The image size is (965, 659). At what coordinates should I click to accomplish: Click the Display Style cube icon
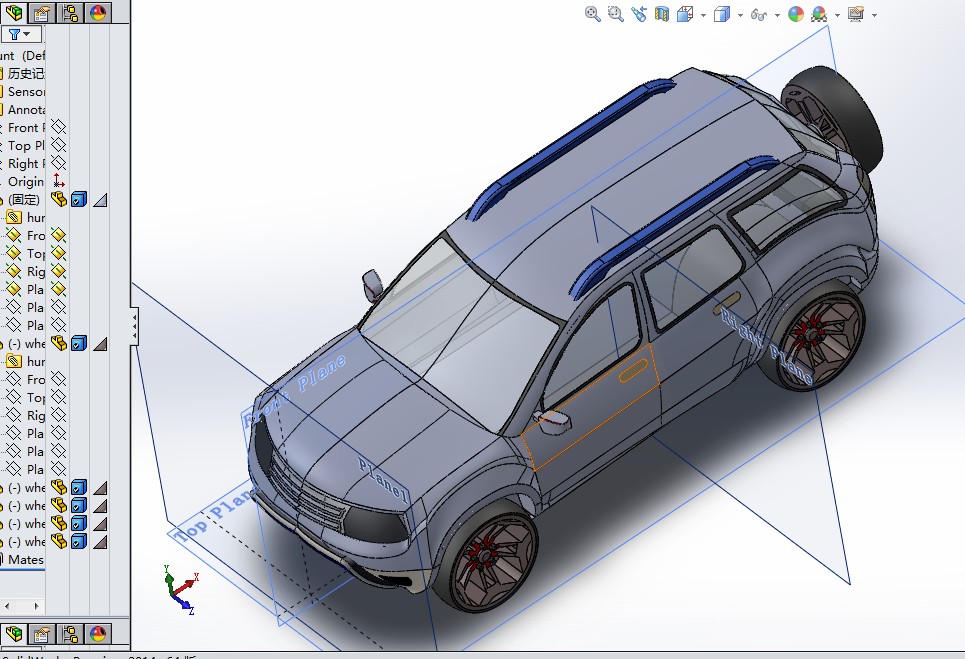pyautogui.click(x=720, y=14)
